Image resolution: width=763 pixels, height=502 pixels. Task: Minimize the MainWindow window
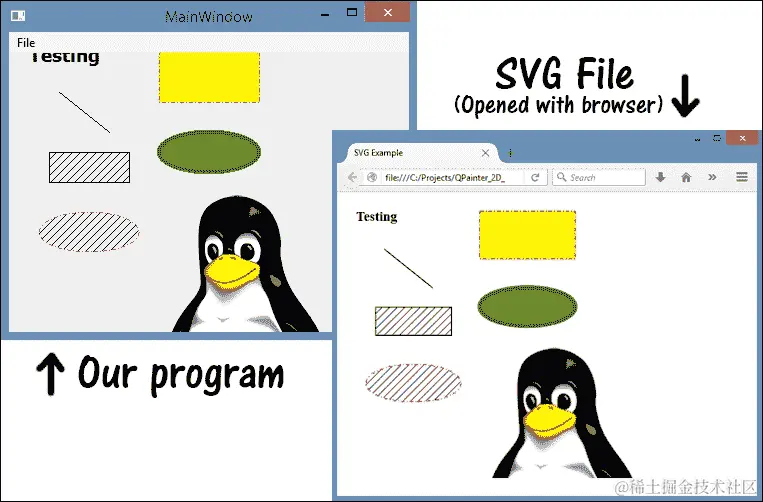326,15
